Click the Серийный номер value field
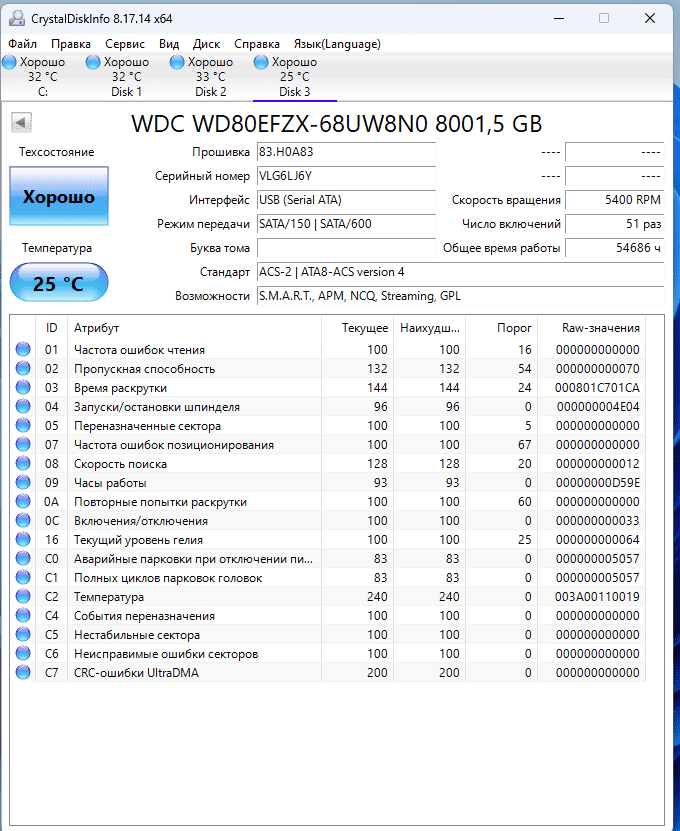Viewport: 680px width, 831px height. click(346, 175)
